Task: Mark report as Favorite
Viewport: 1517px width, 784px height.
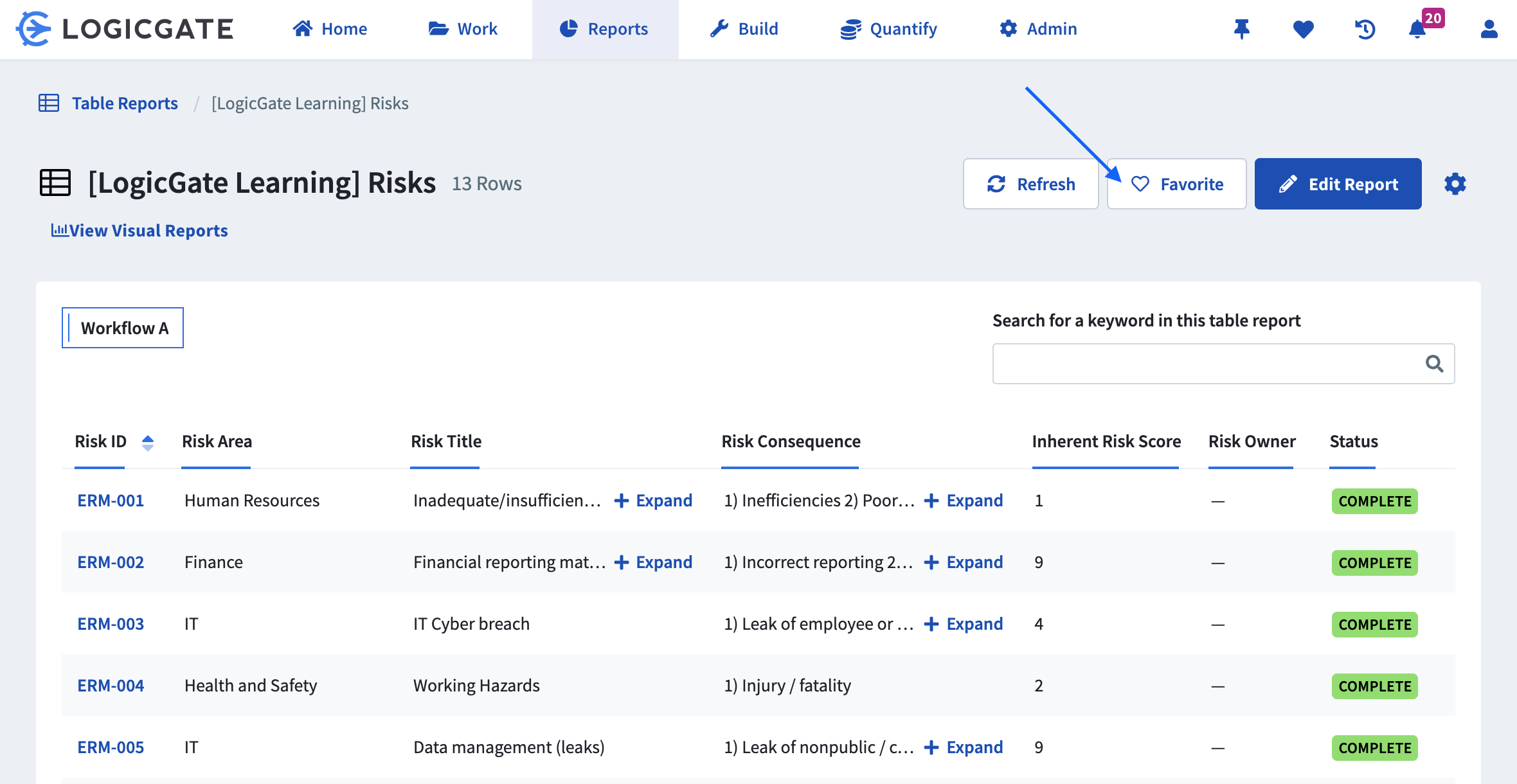Action: [1177, 184]
